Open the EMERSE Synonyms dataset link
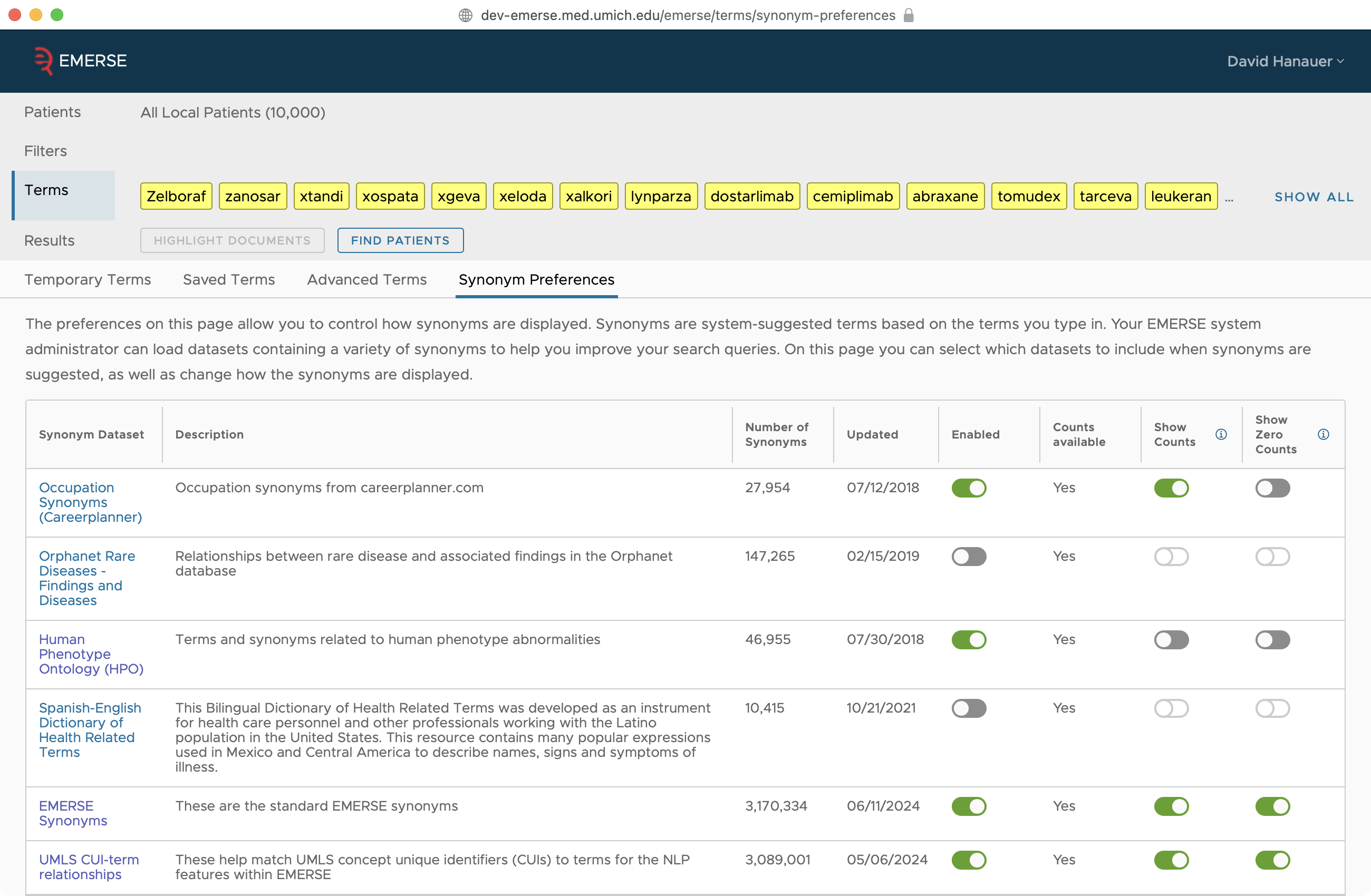This screenshot has width=1371, height=896. (73, 813)
